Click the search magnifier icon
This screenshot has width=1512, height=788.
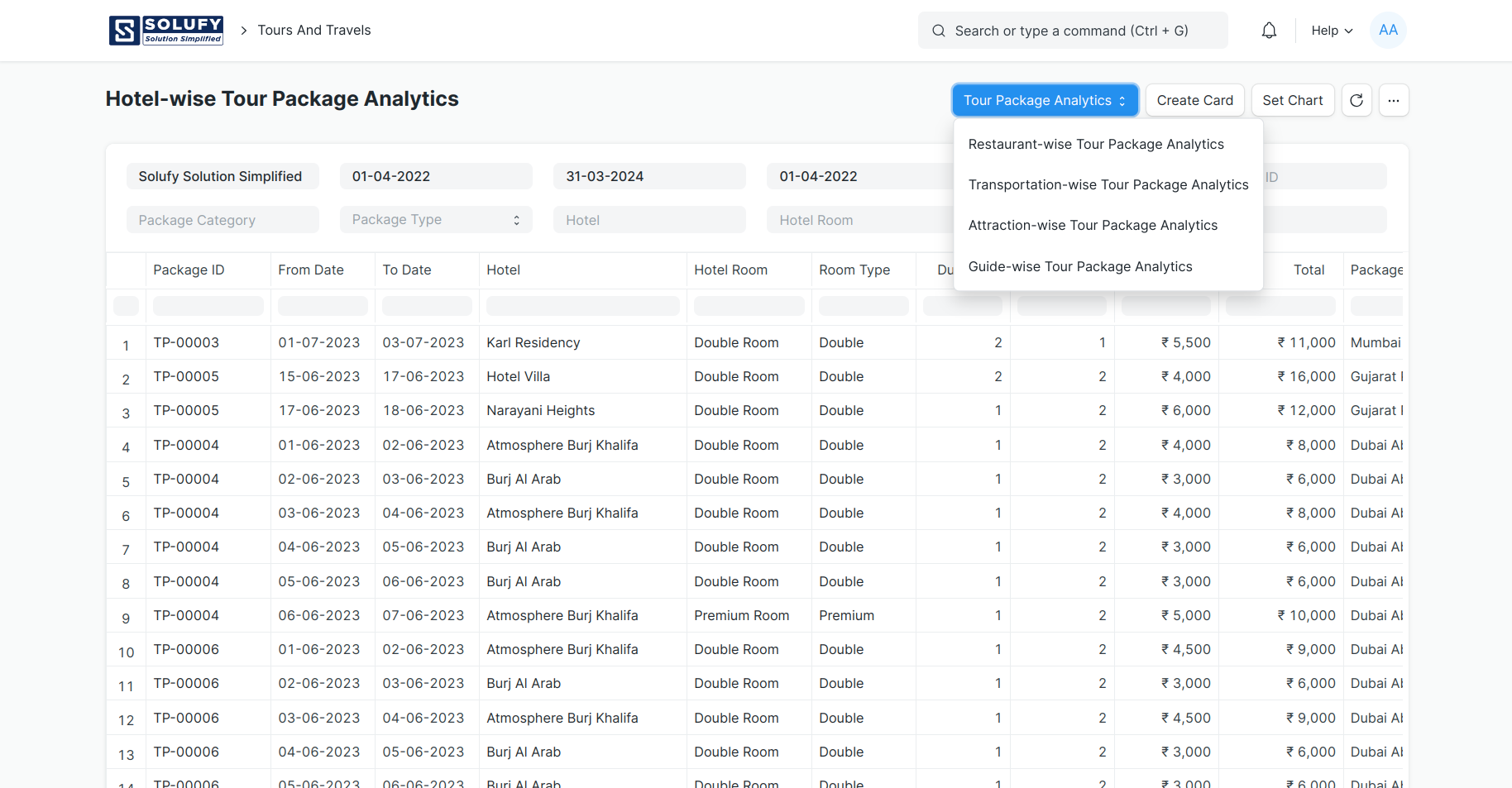point(939,31)
